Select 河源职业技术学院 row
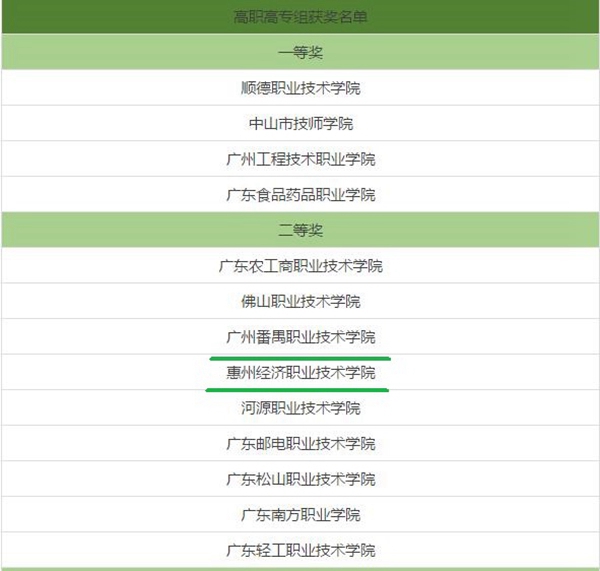 300,408
